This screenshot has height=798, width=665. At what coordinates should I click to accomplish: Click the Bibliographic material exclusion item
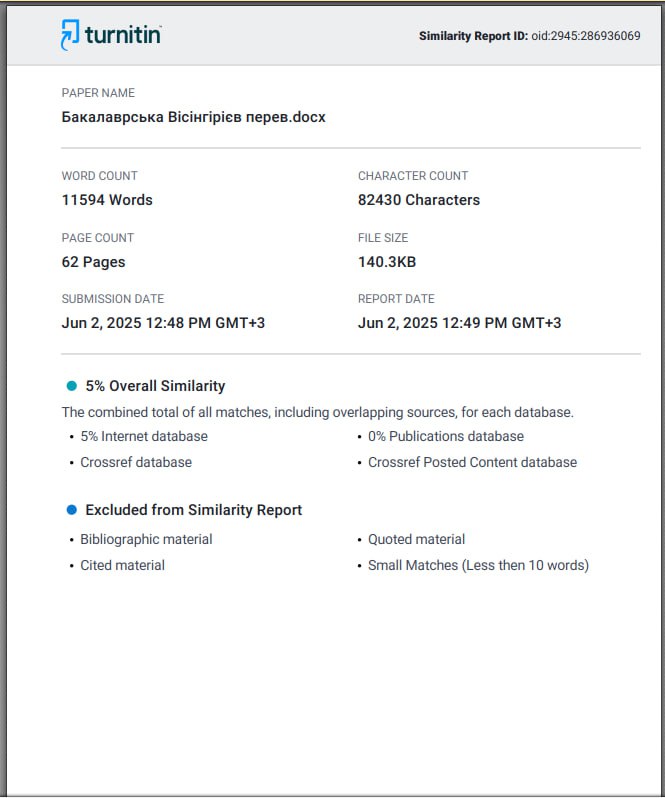pyautogui.click(x=146, y=539)
